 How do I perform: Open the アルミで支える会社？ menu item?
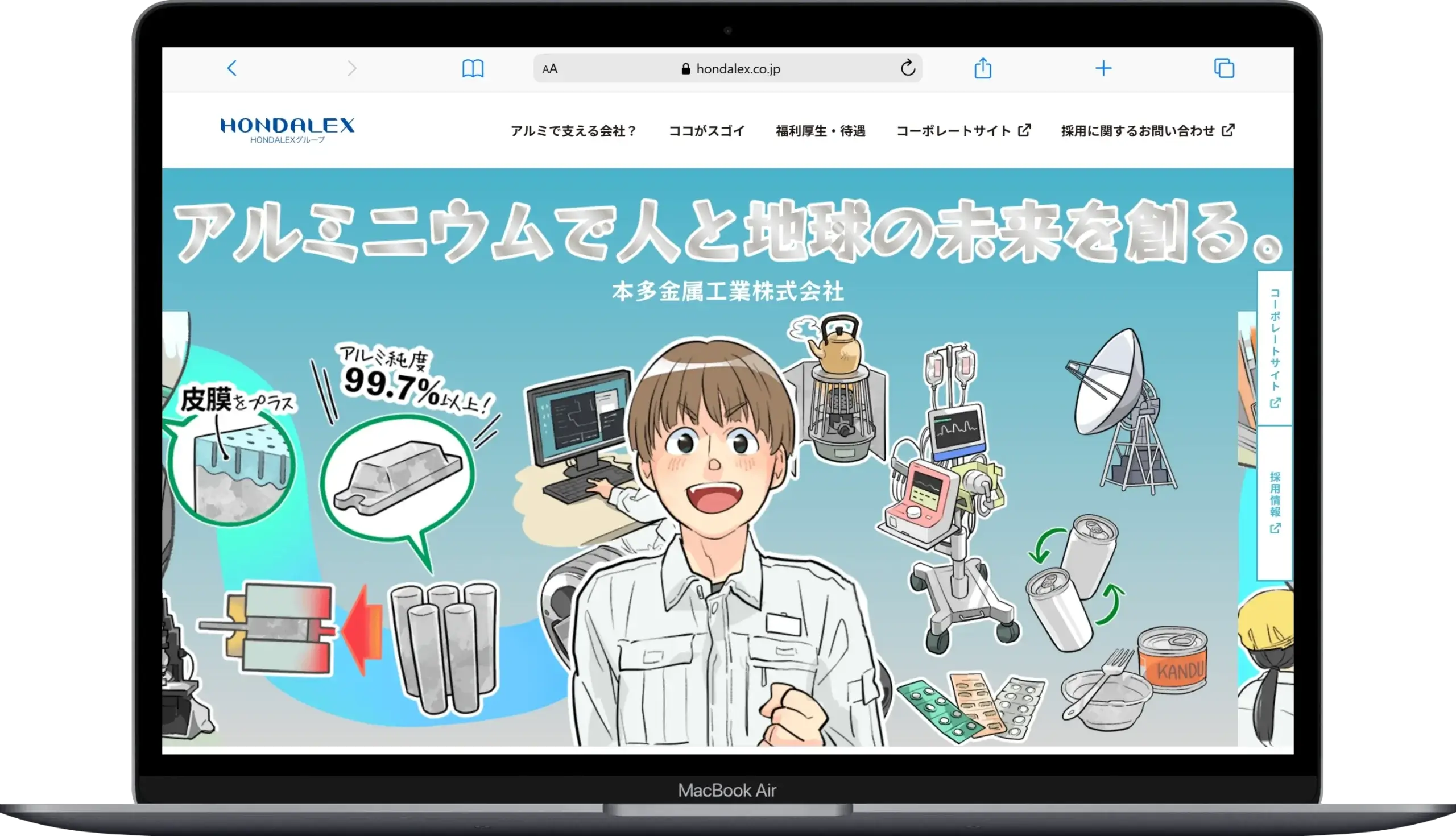point(573,131)
